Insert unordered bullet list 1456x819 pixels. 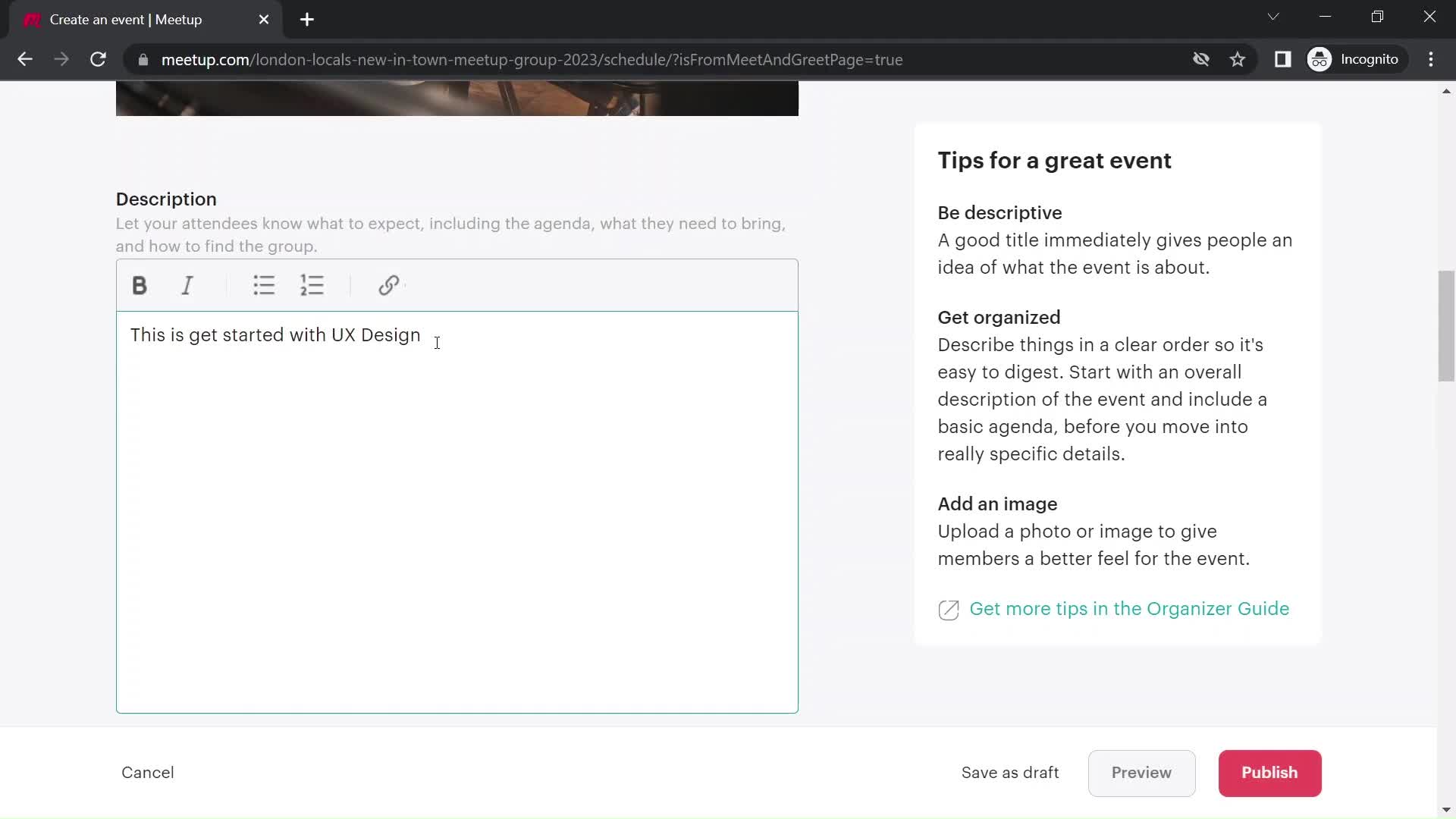[264, 285]
